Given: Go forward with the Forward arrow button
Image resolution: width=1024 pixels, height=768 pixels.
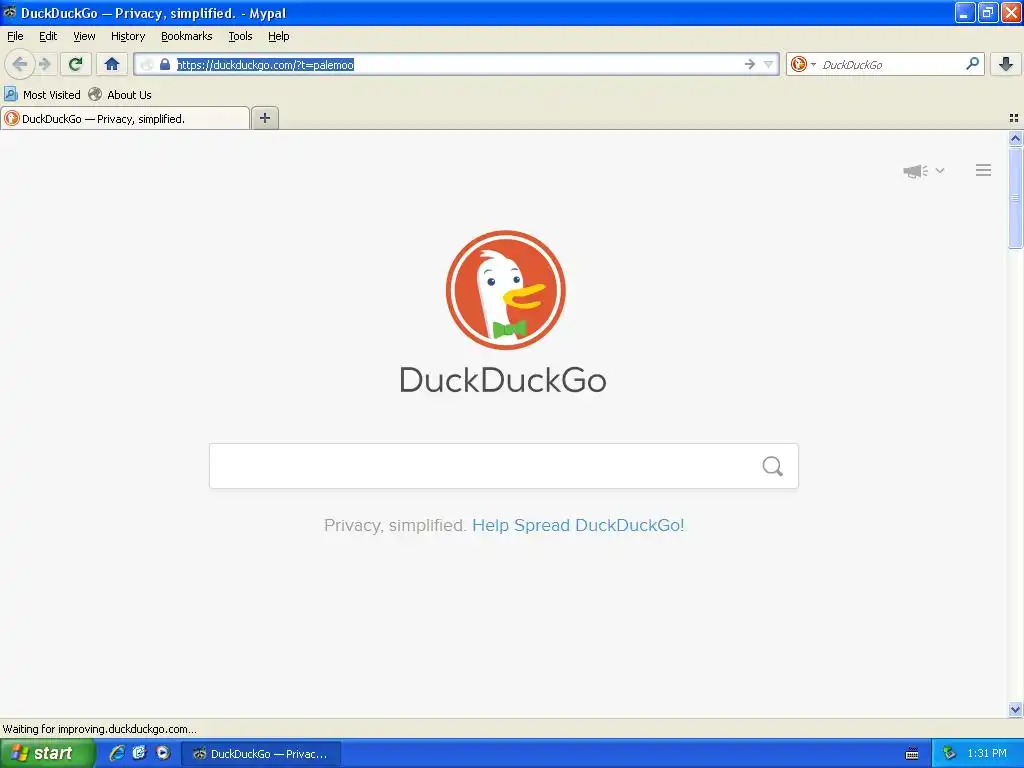Looking at the screenshot, I should click(44, 64).
